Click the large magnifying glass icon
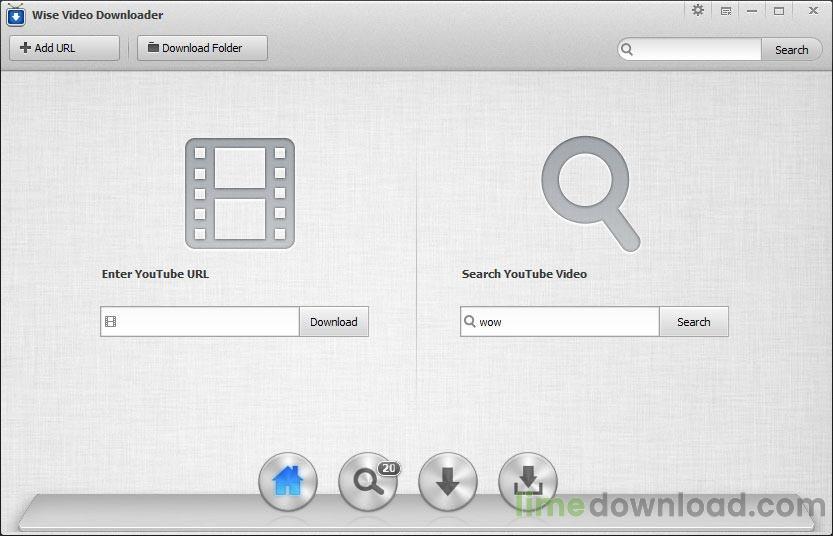The height and width of the screenshot is (536, 833). click(x=590, y=193)
